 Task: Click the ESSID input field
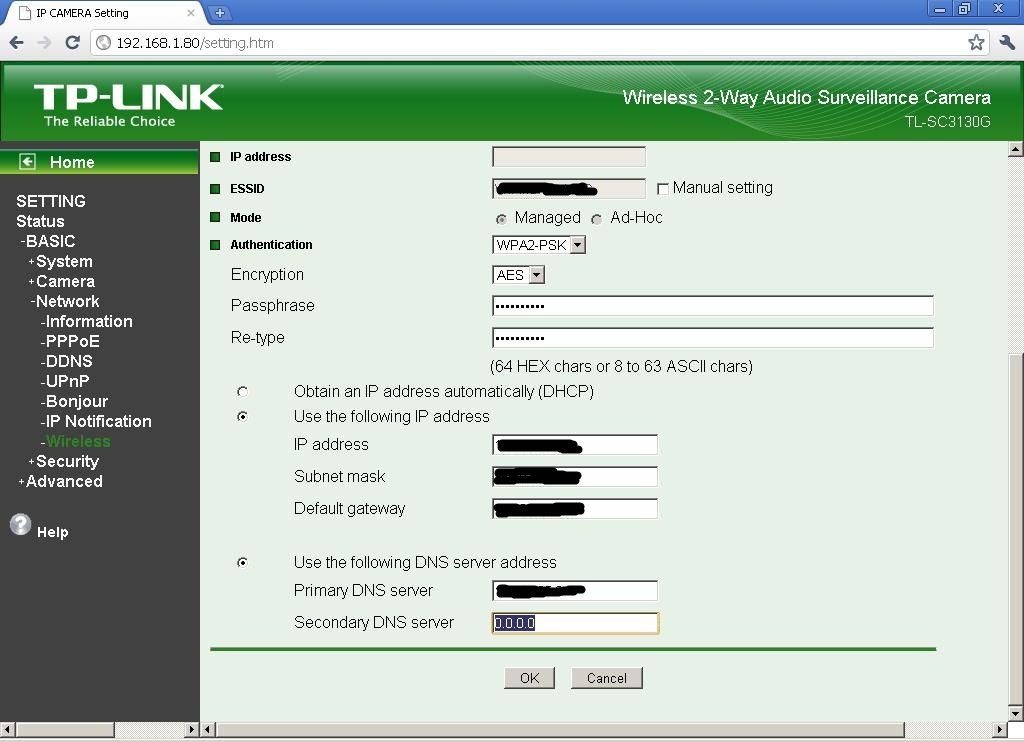tap(569, 189)
